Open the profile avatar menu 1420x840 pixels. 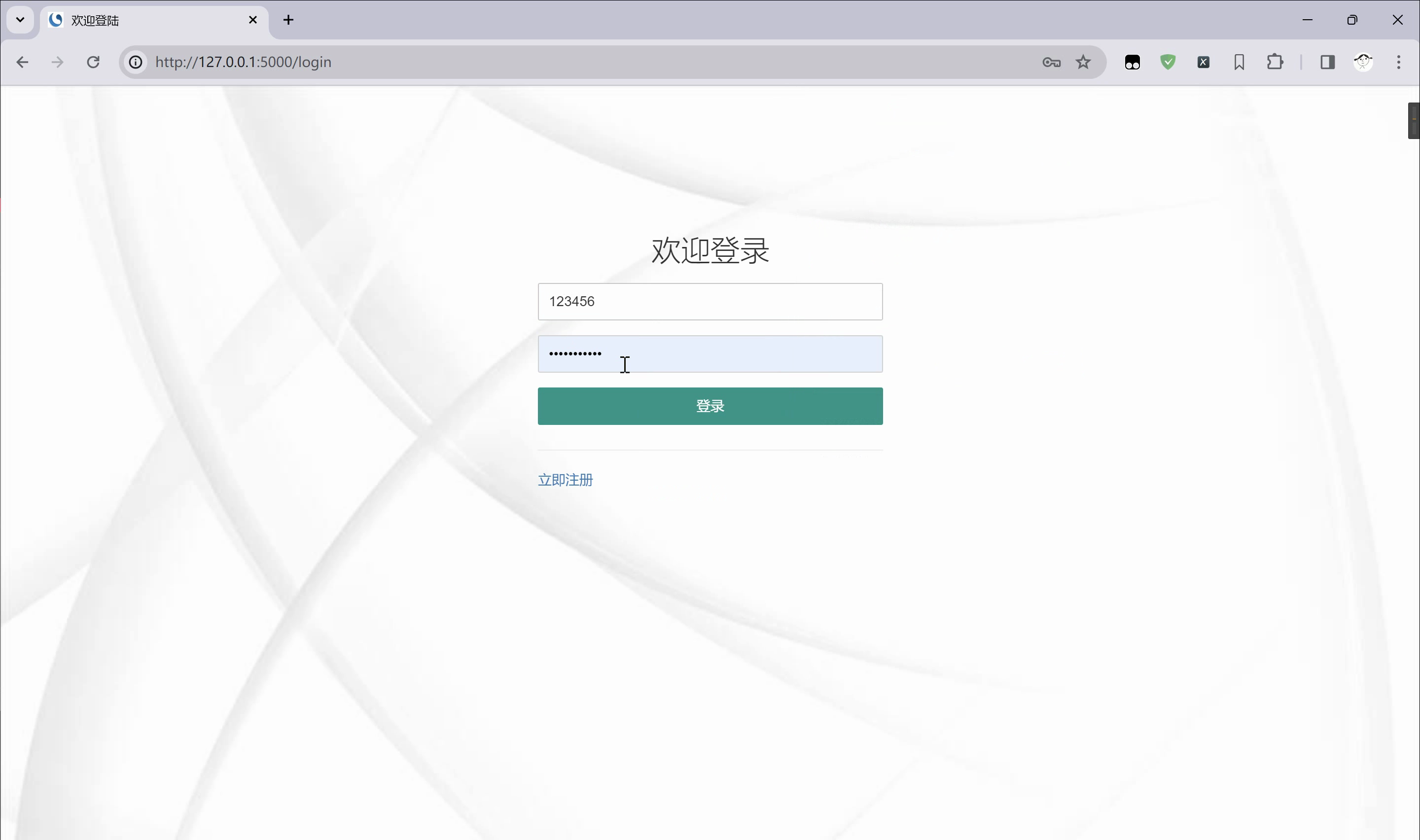(x=1363, y=62)
